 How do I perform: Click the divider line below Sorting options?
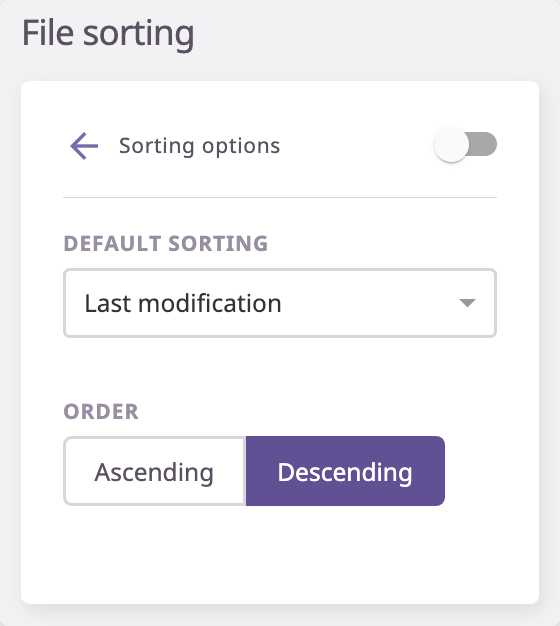tap(280, 197)
